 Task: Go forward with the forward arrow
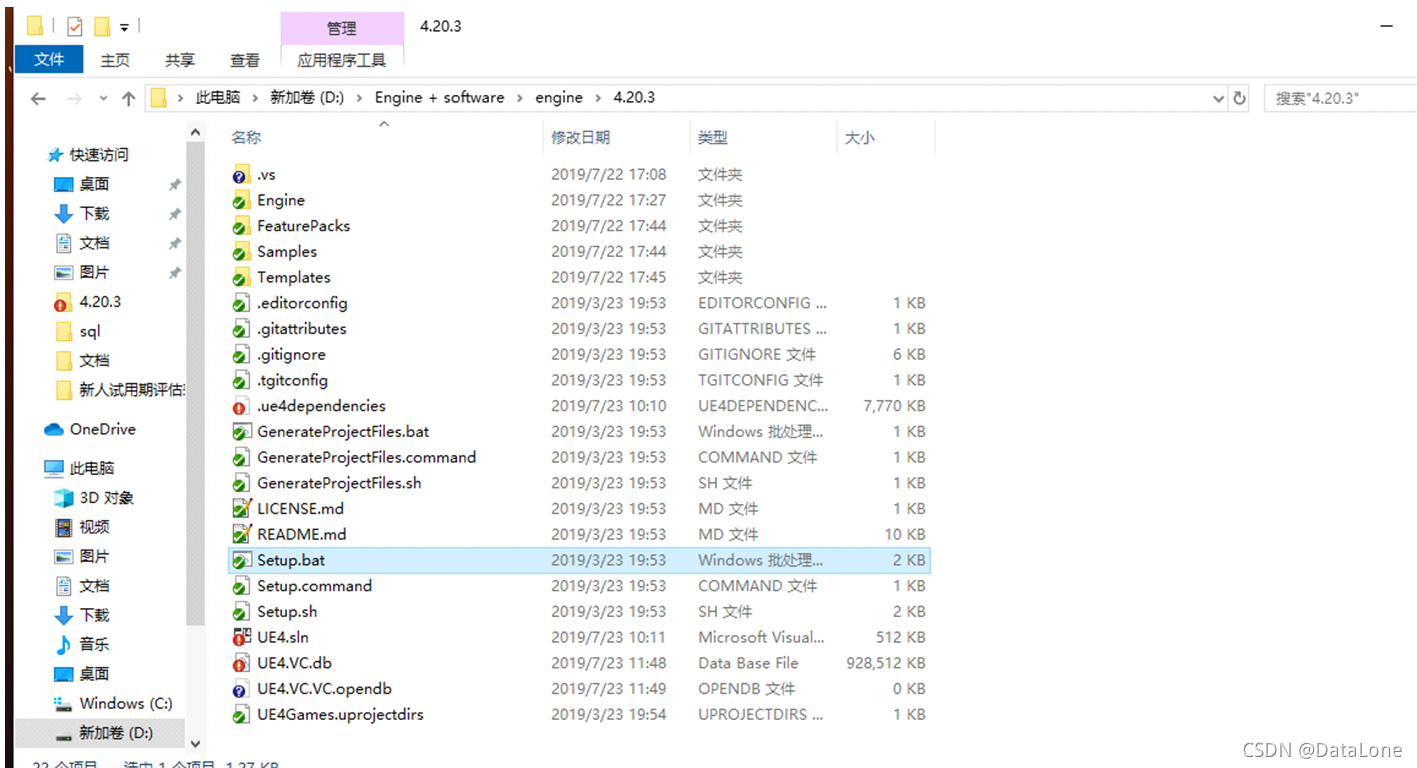(x=73, y=98)
